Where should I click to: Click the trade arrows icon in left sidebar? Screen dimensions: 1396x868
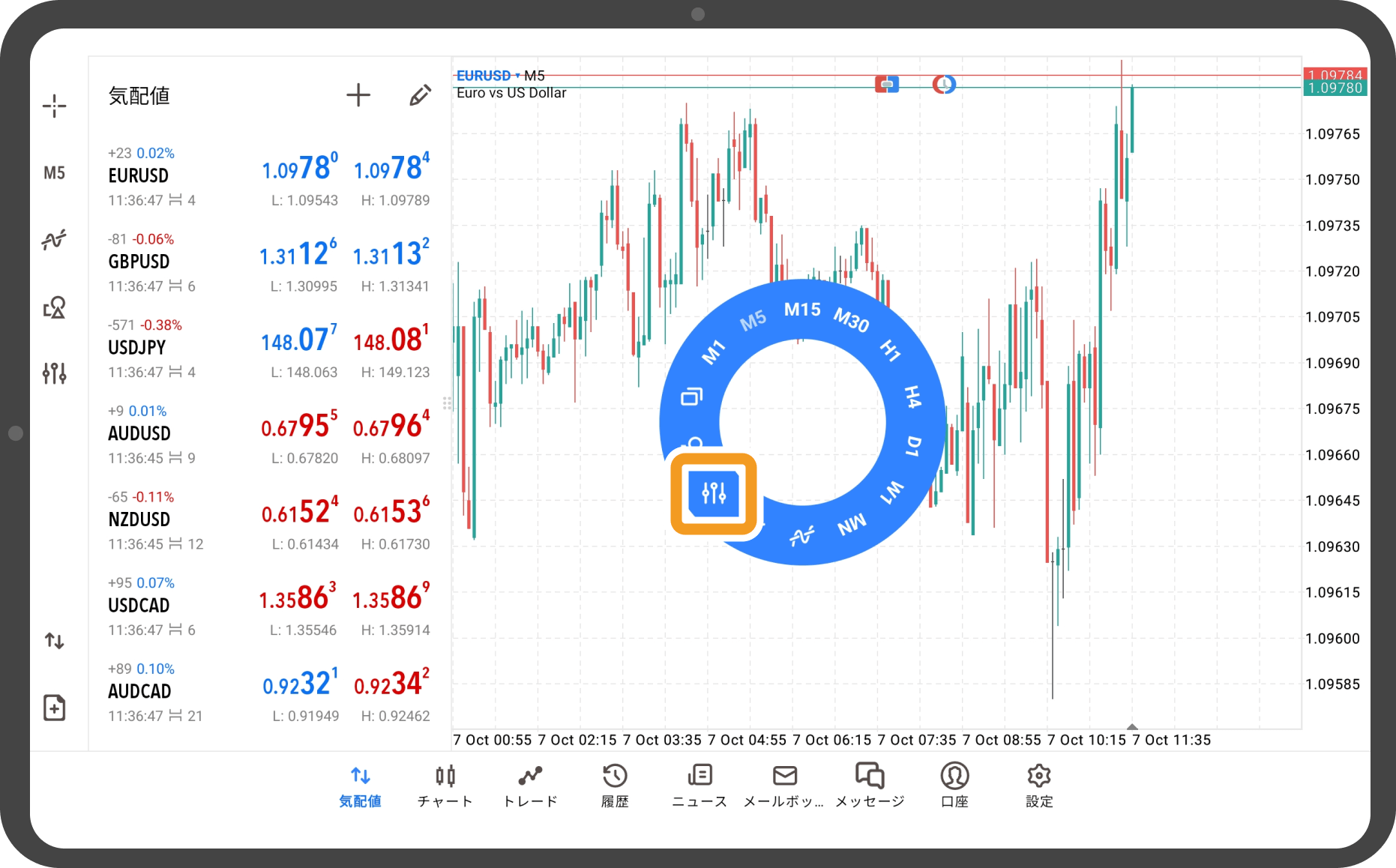[54, 641]
